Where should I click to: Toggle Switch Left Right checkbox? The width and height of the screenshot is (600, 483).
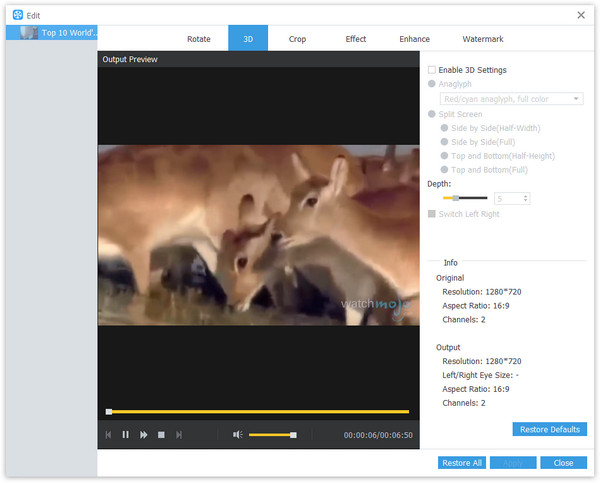432,214
